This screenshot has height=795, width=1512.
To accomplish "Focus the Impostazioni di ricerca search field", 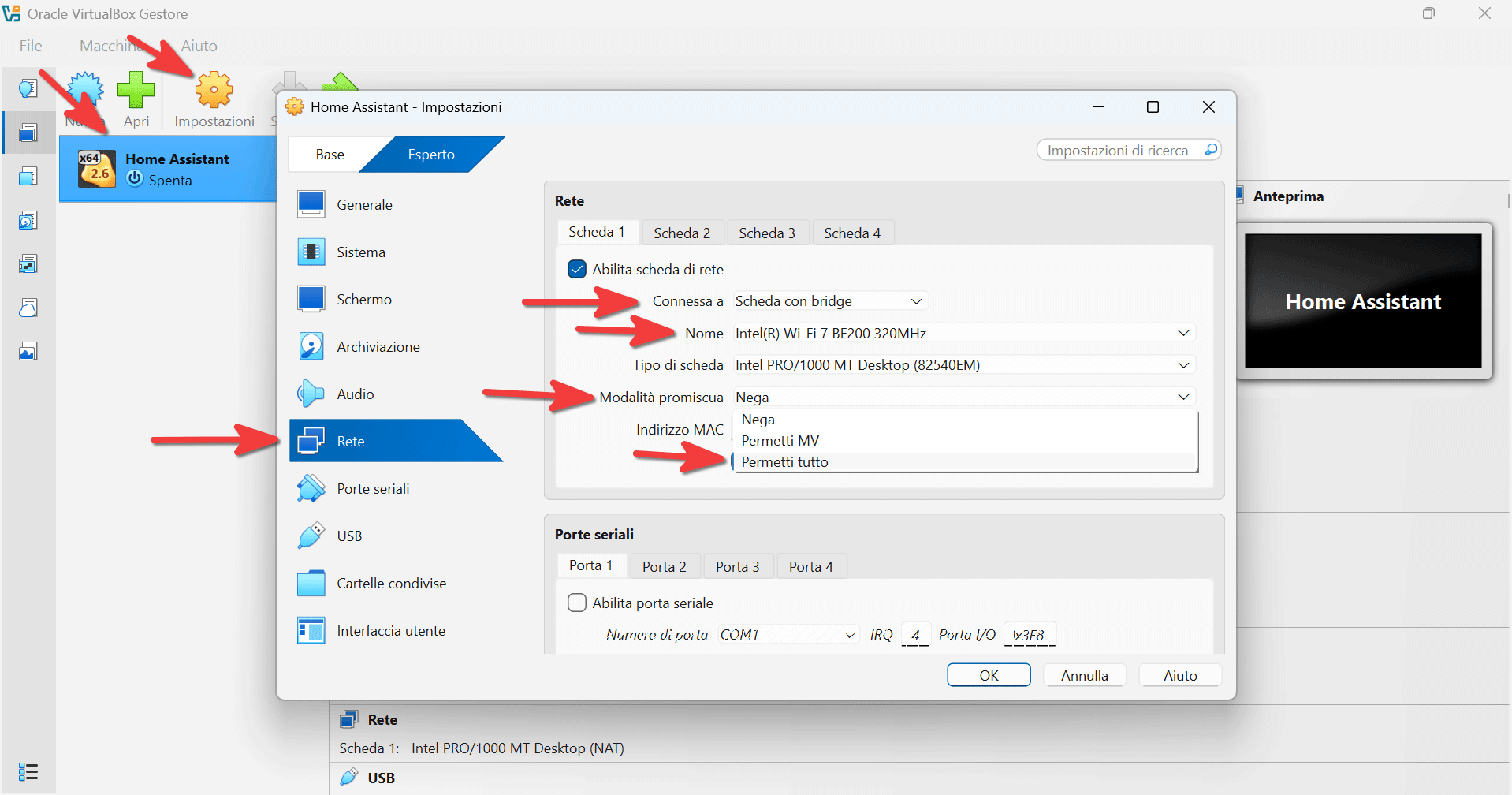I will tap(1129, 150).
